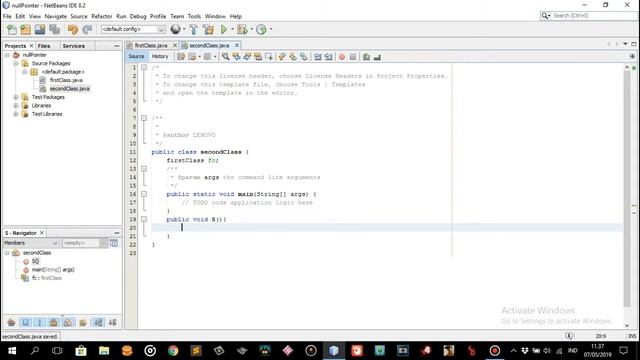Collapse the code fold at line 19

point(144,219)
